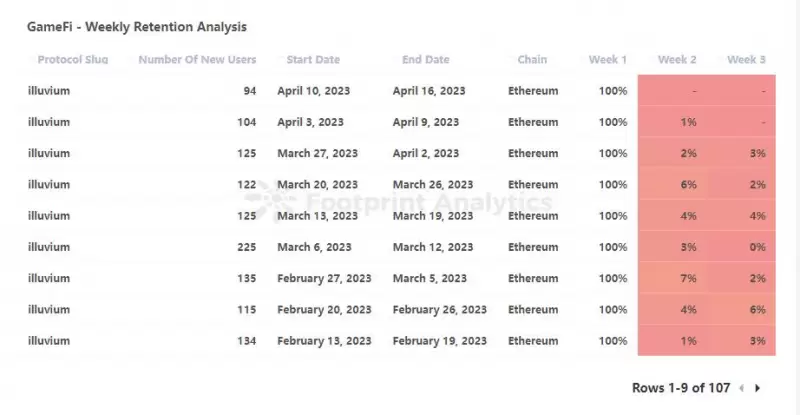
Task: Click the 7% Week 2 retention cell
Action: pos(672,278)
